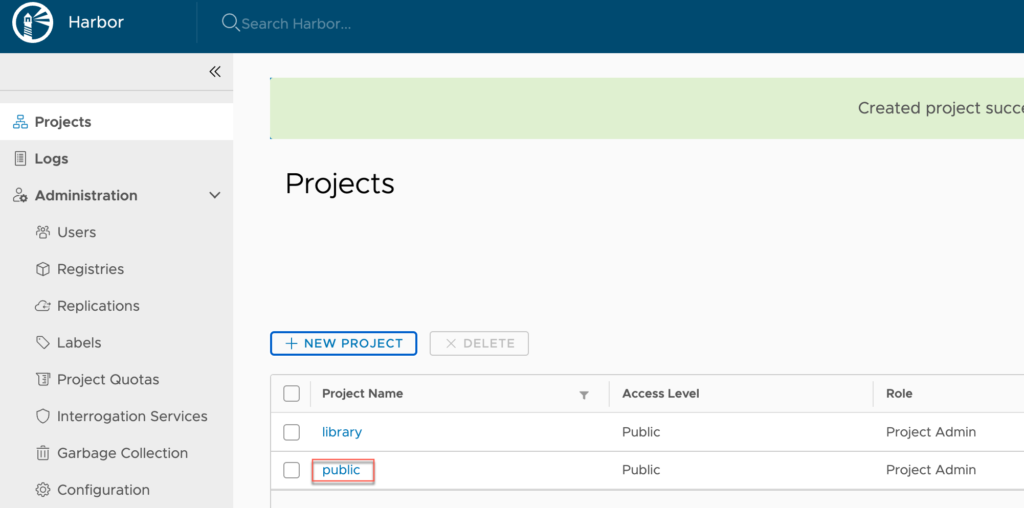Click Public access level in public row
Viewport: 1024px width, 508px height.
click(641, 470)
